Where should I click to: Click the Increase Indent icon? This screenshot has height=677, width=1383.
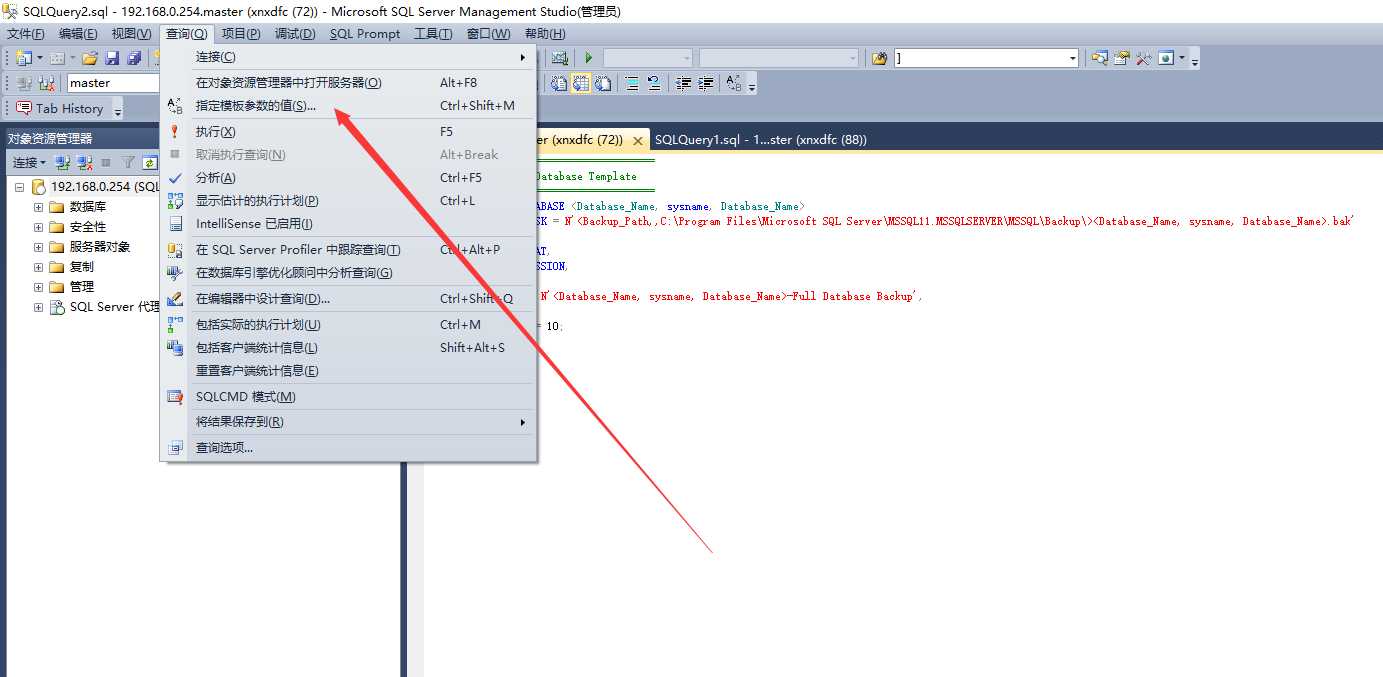[706, 83]
